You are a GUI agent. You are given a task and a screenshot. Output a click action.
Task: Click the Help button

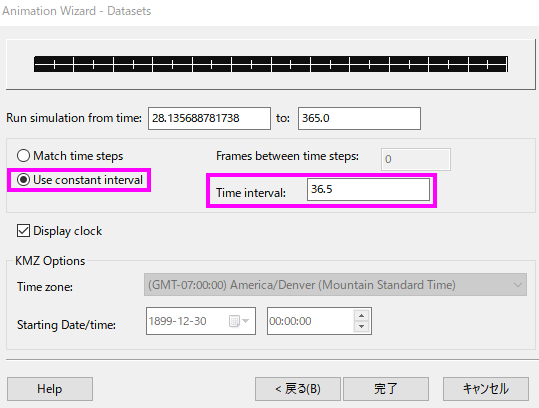pyautogui.click(x=50, y=389)
